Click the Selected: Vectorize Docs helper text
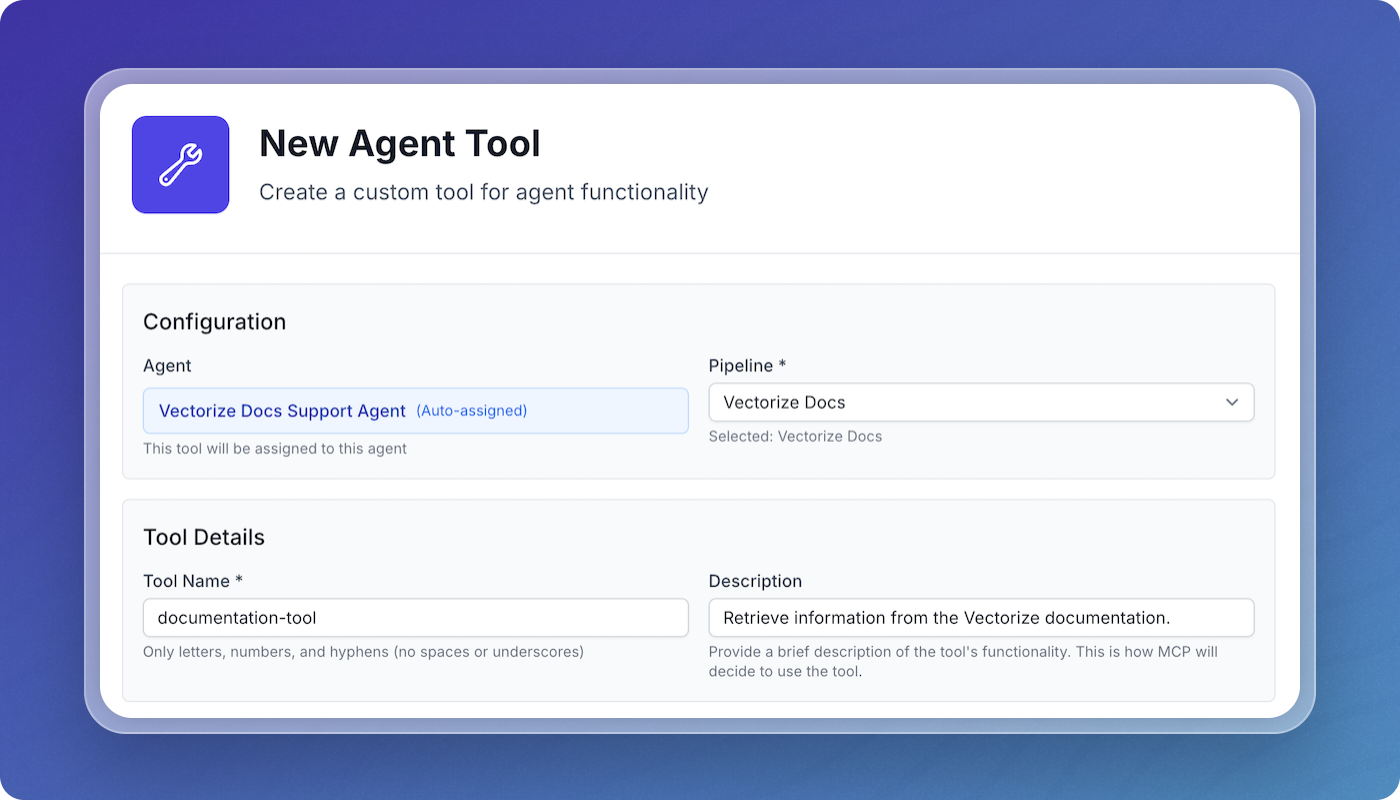1400x800 pixels. coord(795,436)
